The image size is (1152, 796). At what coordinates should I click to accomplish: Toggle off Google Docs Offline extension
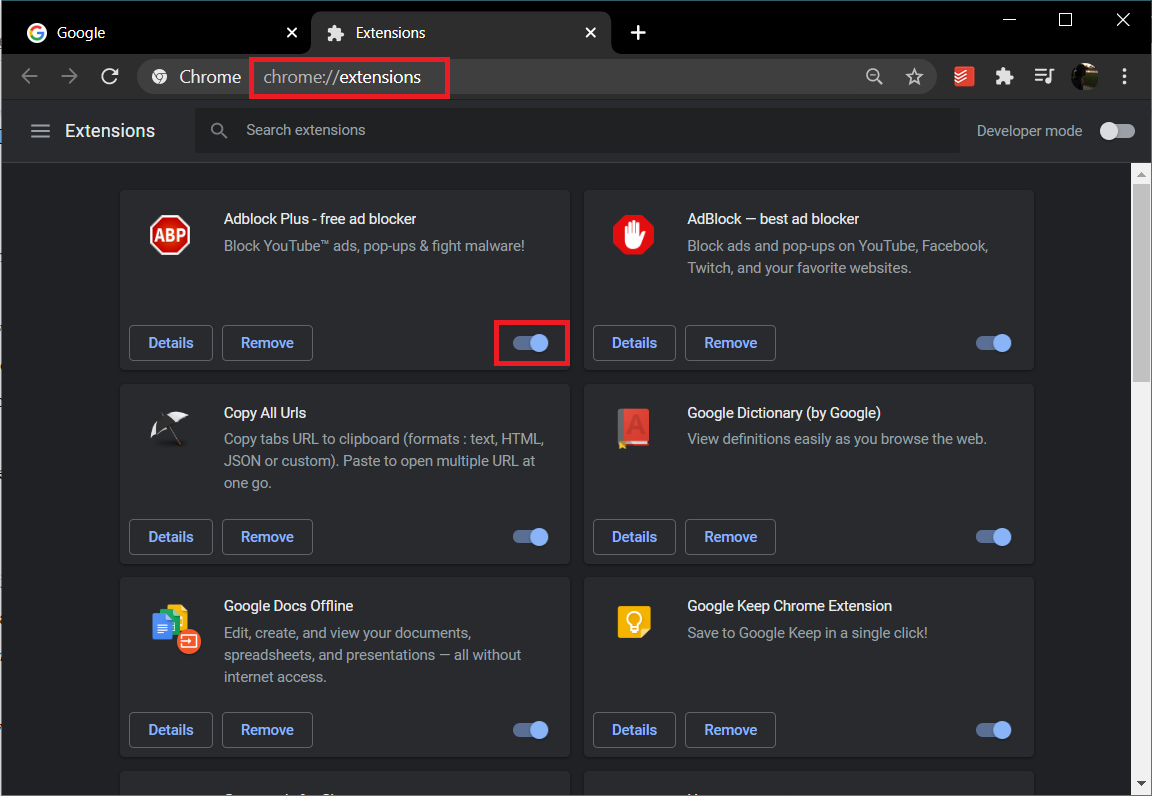coord(531,730)
